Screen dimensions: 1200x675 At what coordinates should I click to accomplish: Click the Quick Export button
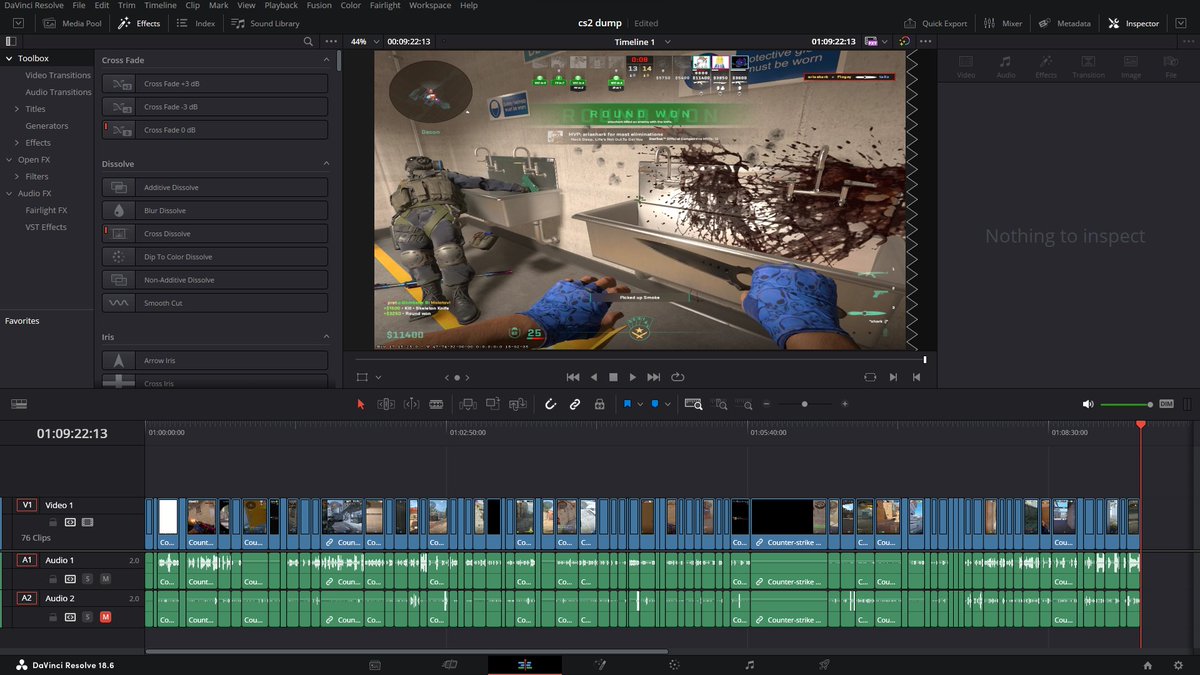point(936,22)
